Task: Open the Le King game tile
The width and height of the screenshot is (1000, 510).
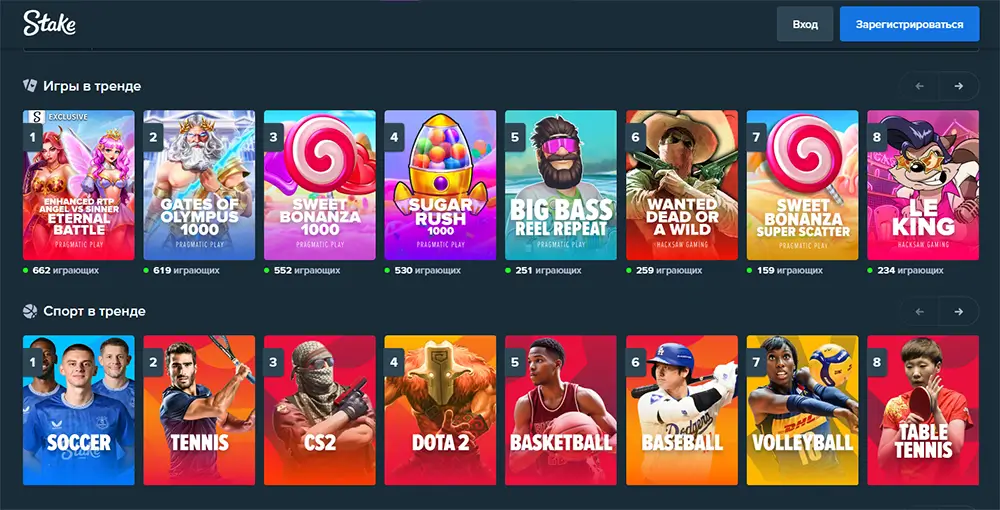Action: (x=923, y=185)
